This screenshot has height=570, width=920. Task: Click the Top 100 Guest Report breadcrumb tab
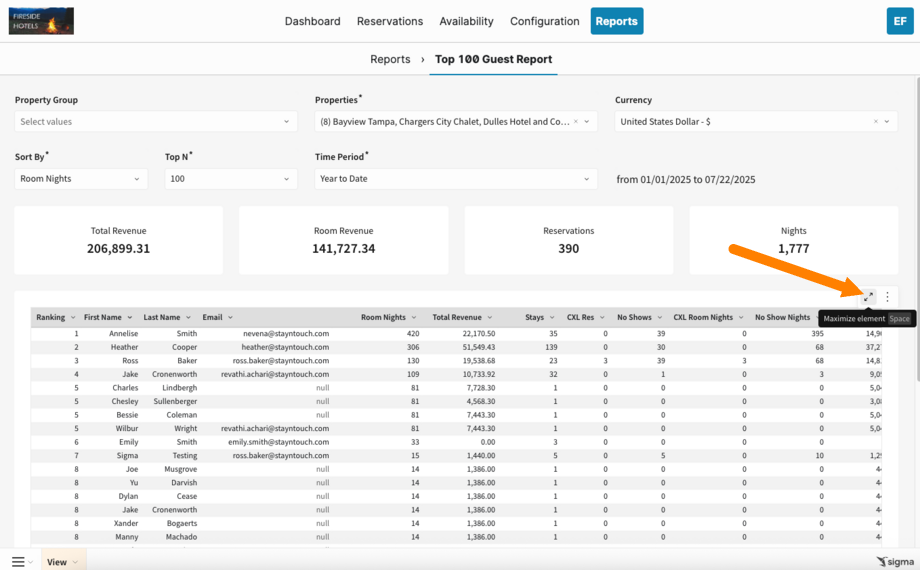pos(493,59)
